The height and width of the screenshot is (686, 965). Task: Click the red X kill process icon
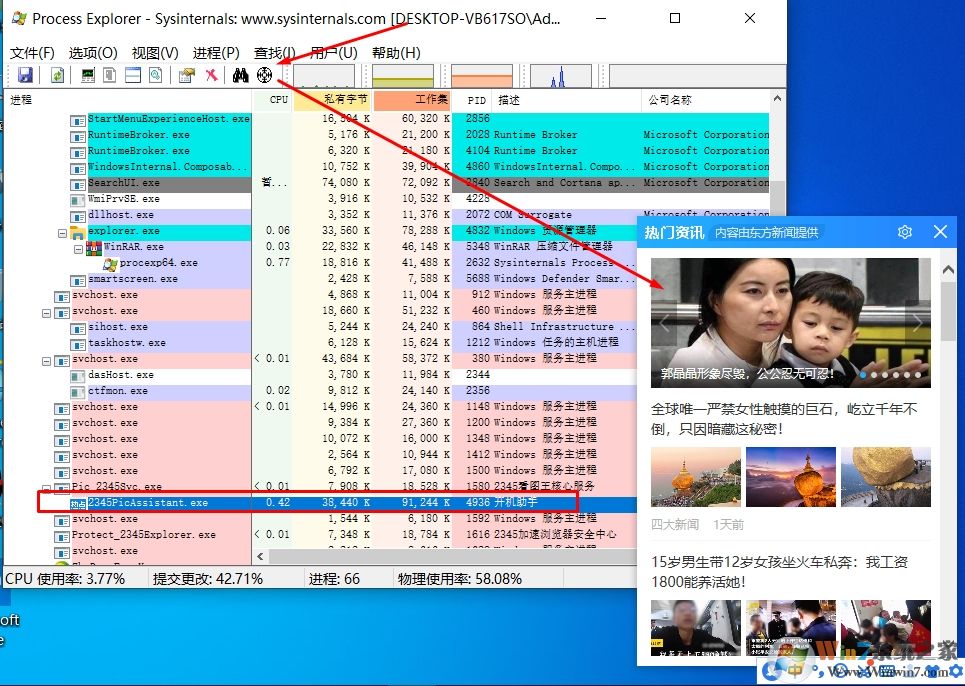[210, 75]
